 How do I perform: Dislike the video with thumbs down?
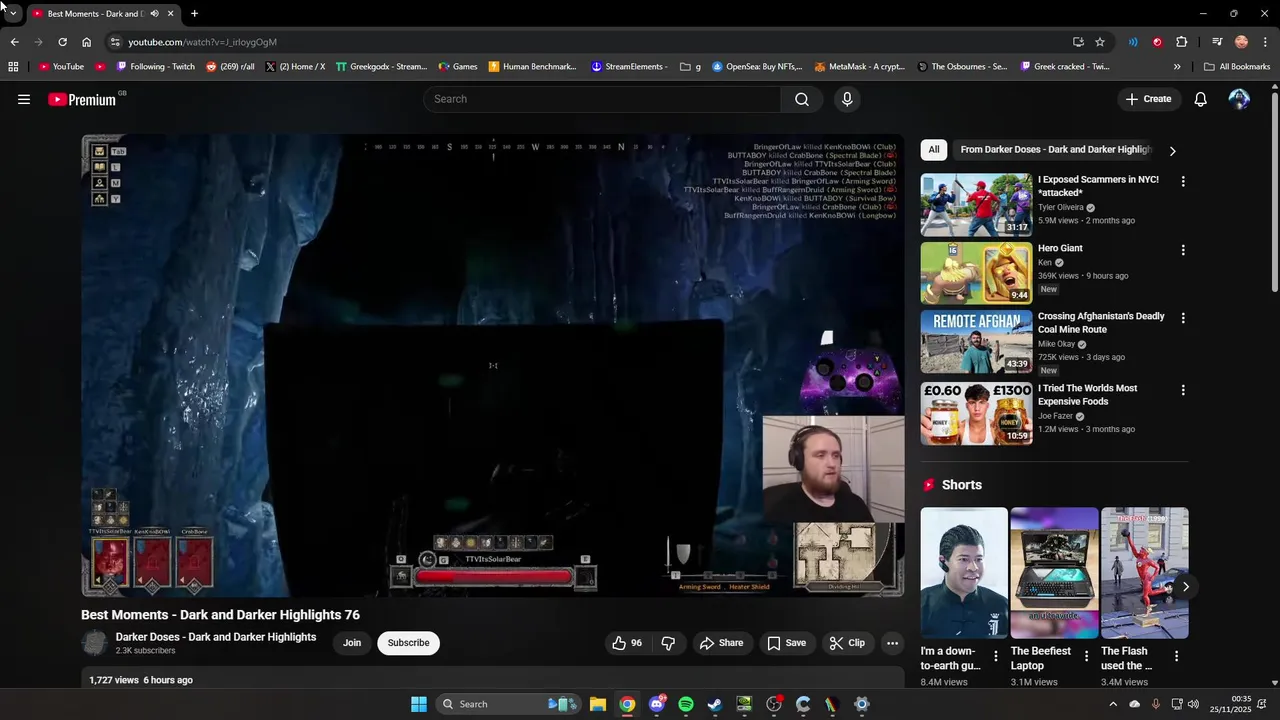(x=668, y=643)
